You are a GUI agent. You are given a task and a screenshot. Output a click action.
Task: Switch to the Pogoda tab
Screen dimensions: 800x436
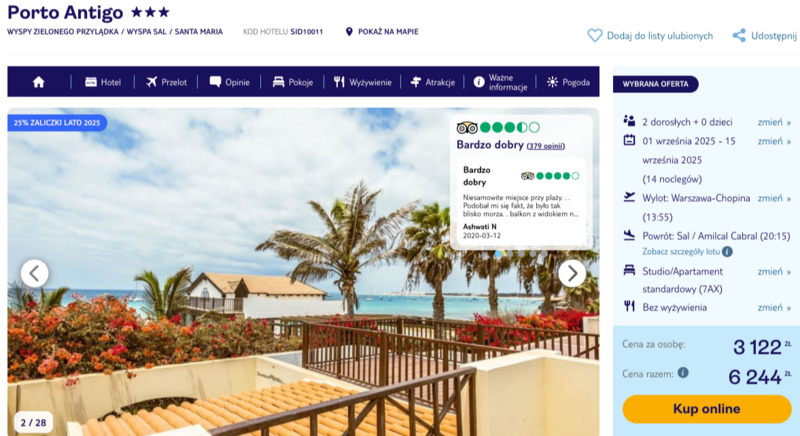pyautogui.click(x=568, y=82)
